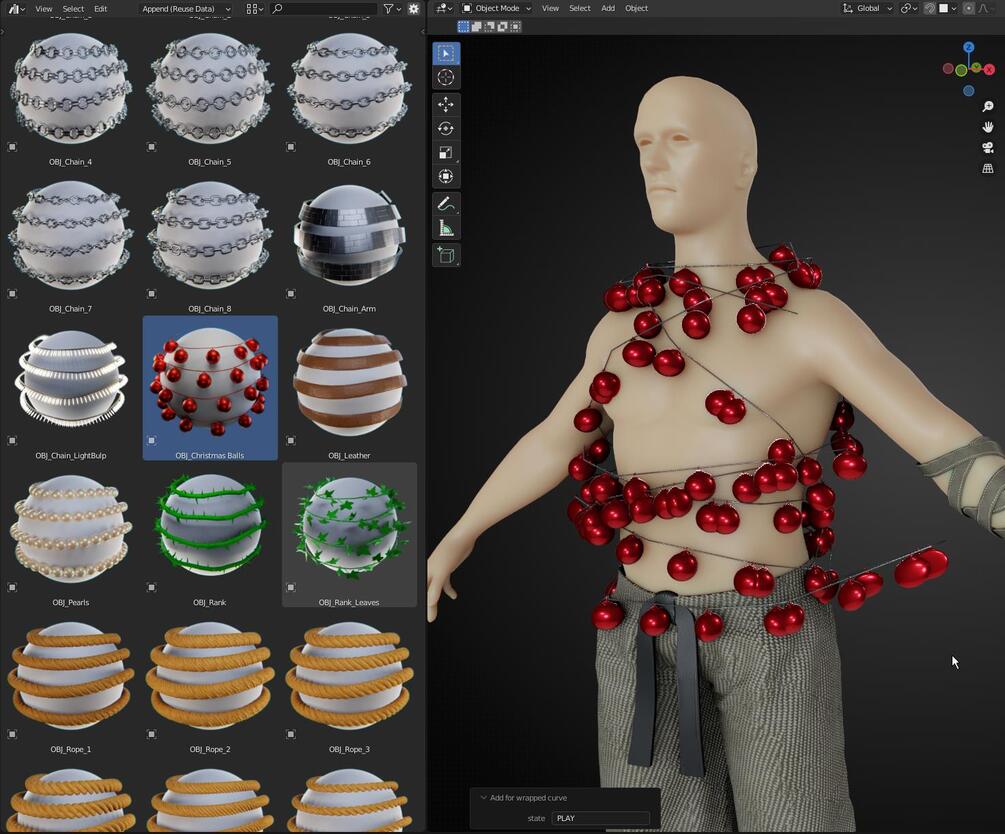Image resolution: width=1005 pixels, height=834 pixels.
Task: Select the Annotate pencil tool
Action: pos(445,204)
